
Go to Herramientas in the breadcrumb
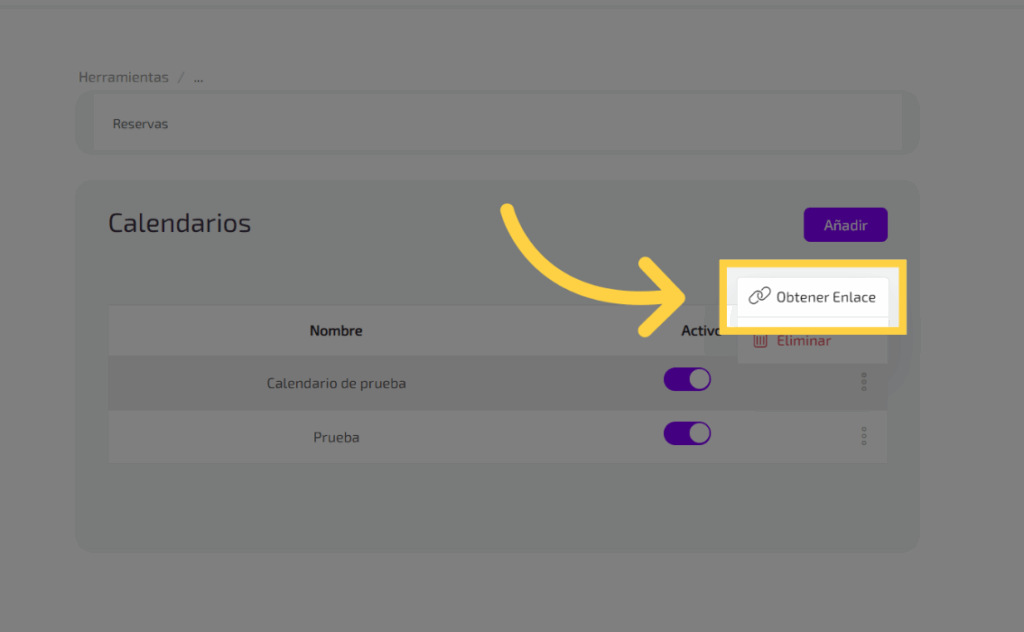click(123, 78)
